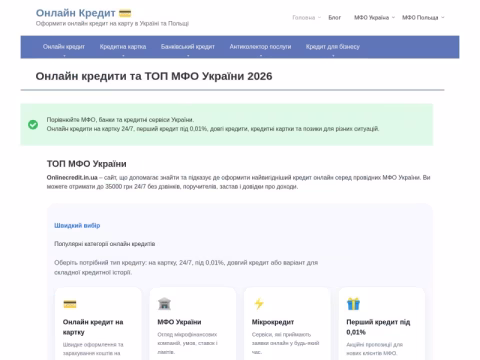The image size is (480, 360).
Task: Expand the submenu indicator under Кредит для бізнесу
Action: [x=333, y=55]
